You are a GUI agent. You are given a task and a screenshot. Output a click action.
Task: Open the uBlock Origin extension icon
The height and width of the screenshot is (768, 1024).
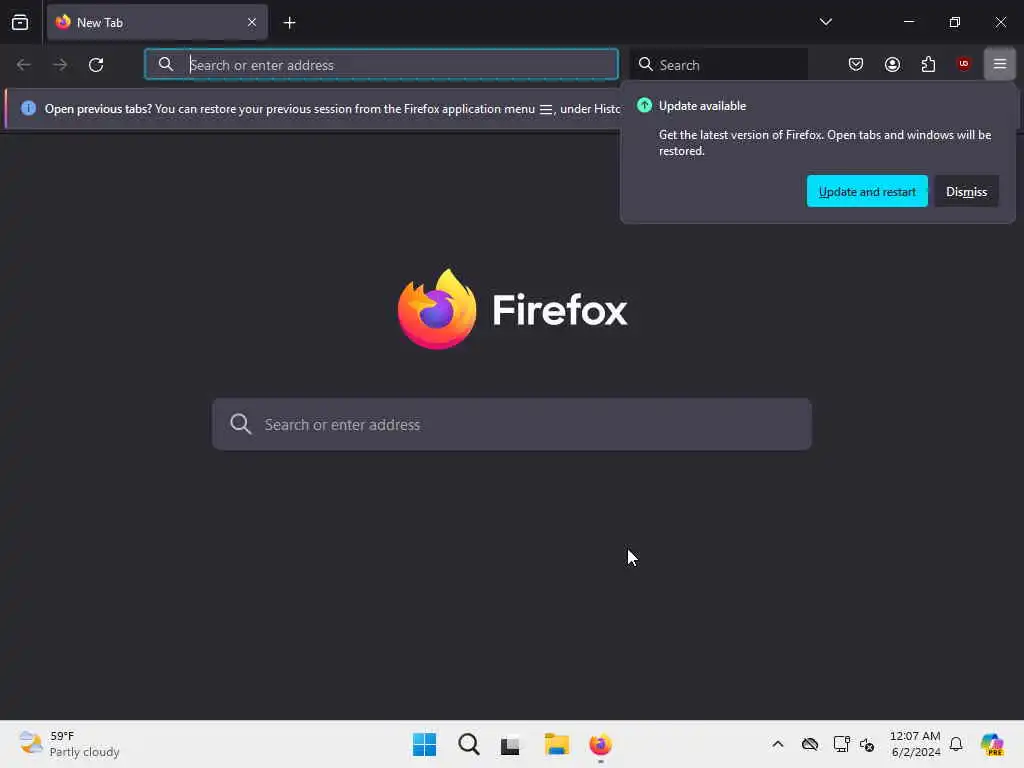[x=963, y=63]
